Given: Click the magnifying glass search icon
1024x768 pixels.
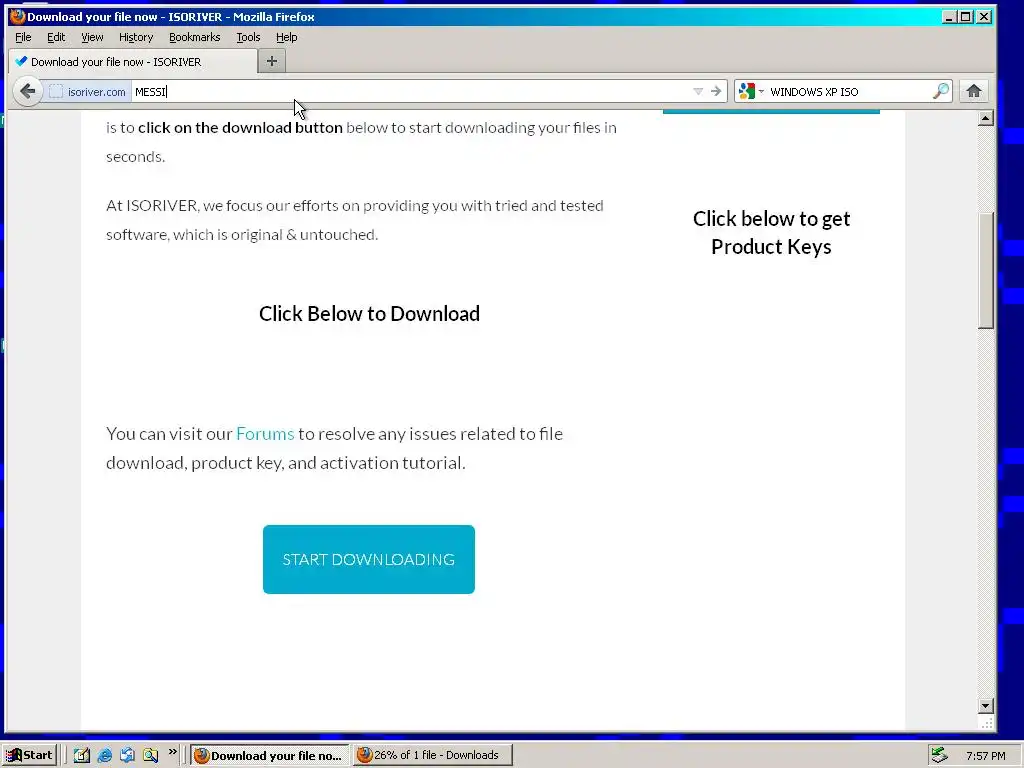Looking at the screenshot, I should point(941,91).
